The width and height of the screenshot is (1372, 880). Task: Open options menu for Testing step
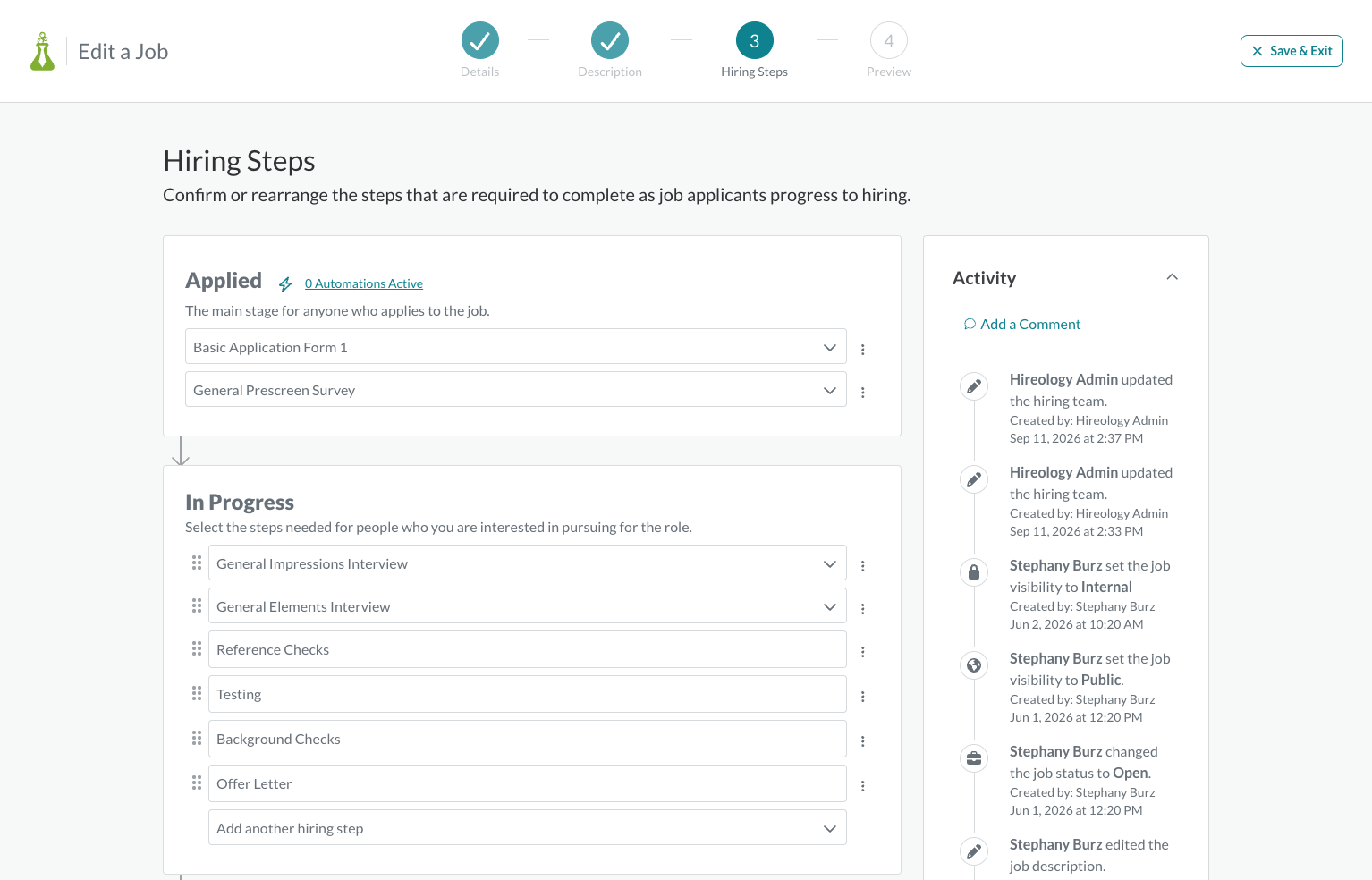[863, 697]
